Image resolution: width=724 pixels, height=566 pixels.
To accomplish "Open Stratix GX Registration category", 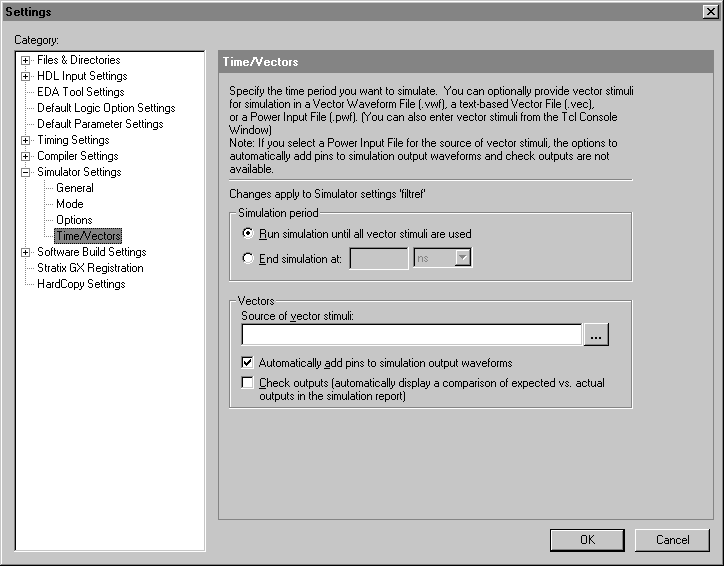I will tap(90, 268).
